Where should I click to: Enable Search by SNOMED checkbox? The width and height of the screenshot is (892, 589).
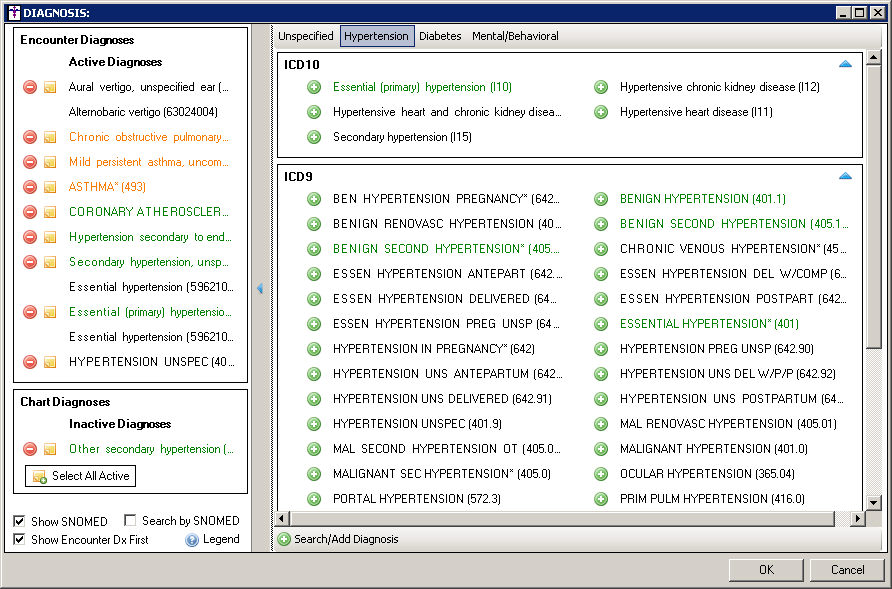(x=131, y=521)
